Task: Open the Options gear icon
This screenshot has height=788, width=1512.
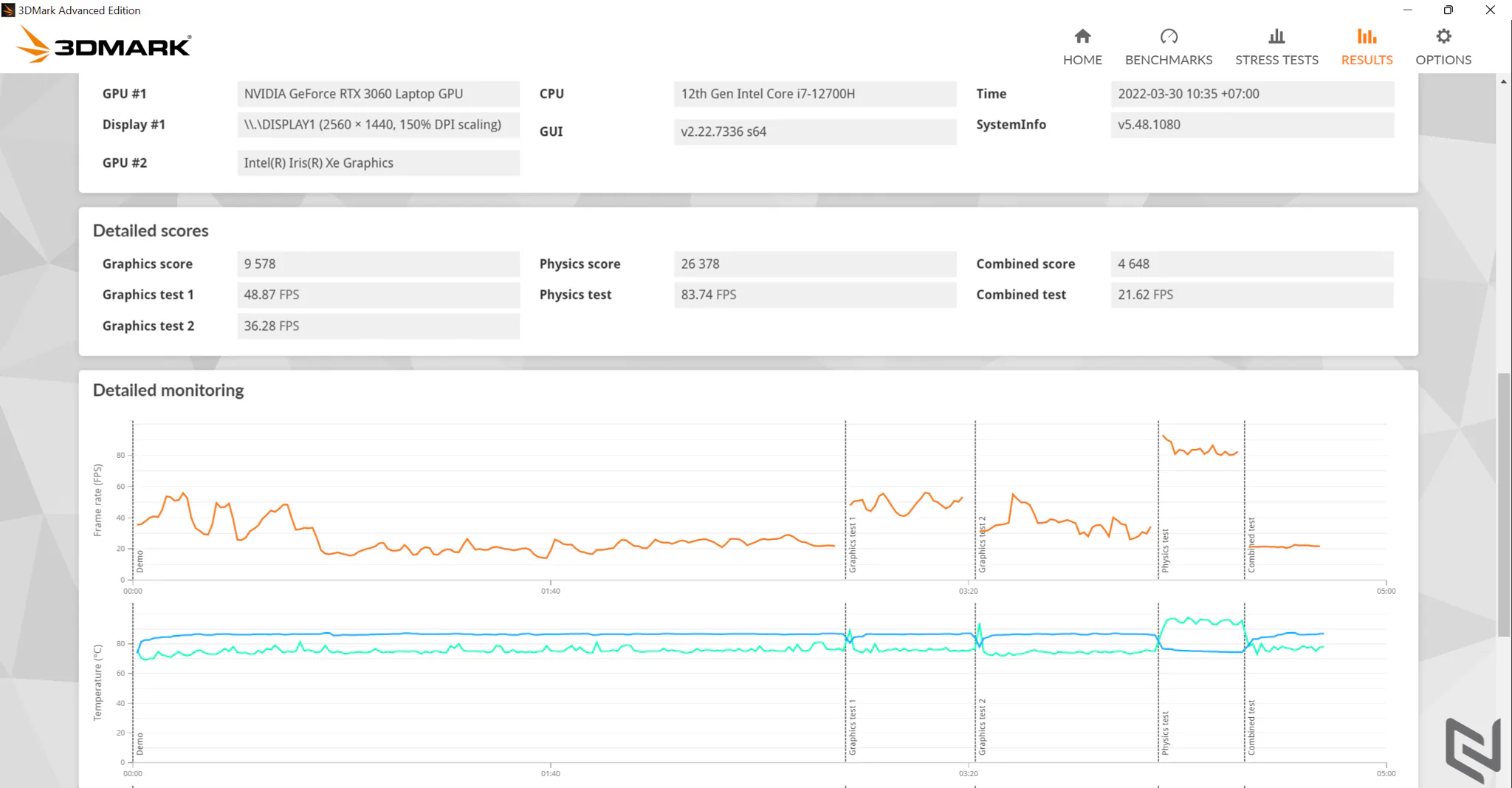Action: [1443, 36]
